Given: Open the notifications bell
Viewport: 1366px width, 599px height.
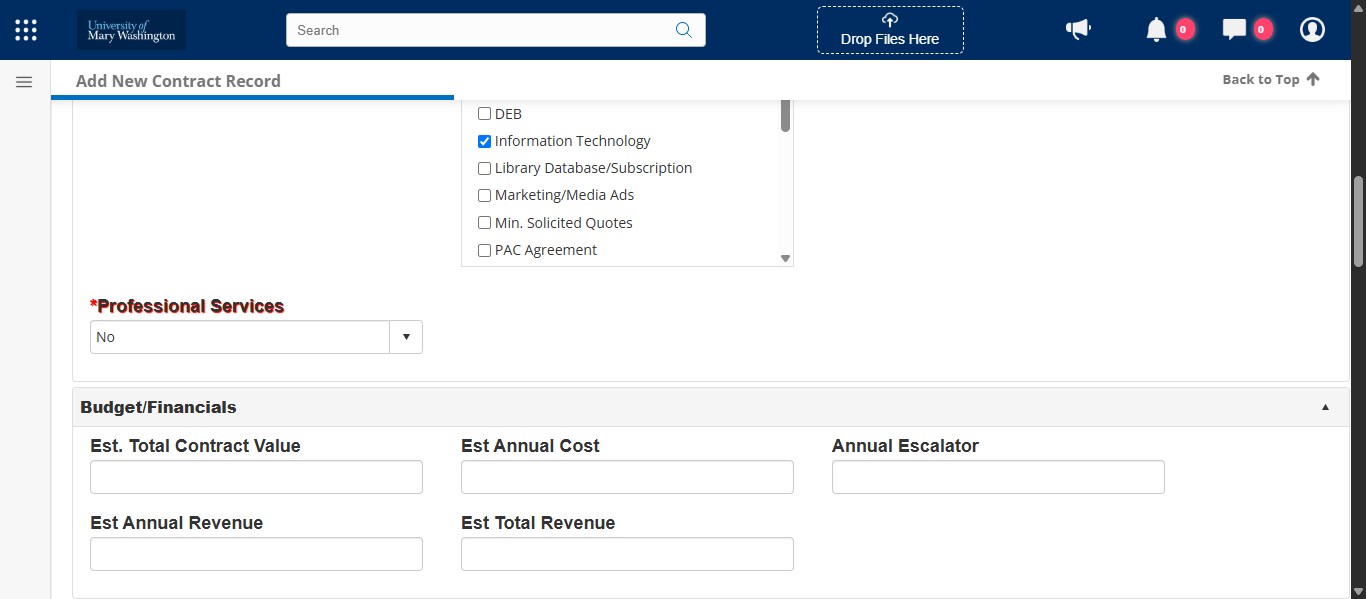Looking at the screenshot, I should [x=1158, y=29].
